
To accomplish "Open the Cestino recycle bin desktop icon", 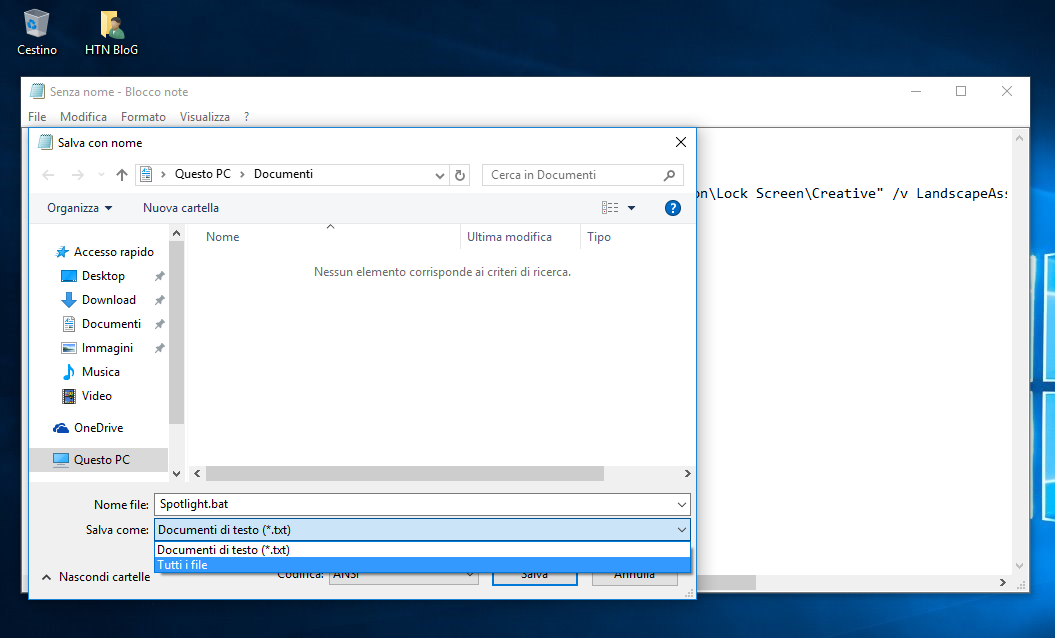I will (x=36, y=32).
